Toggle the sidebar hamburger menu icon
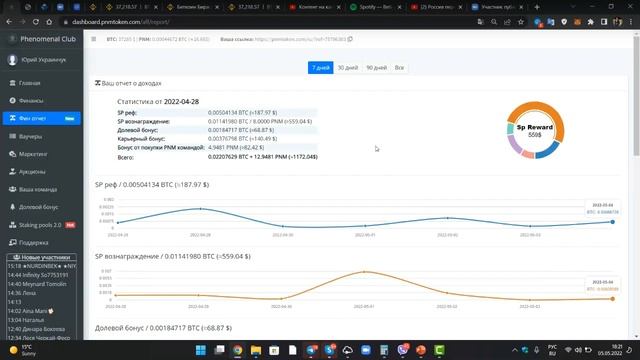 [x=94, y=39]
